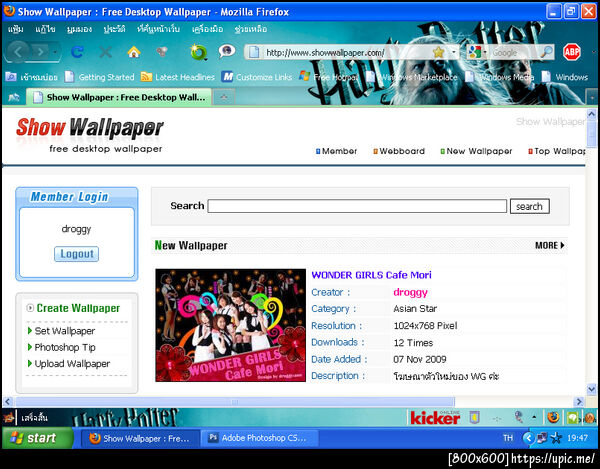Click the page icon in the address bar
Image resolution: width=600 pixels, height=469 pixels.
coord(254,52)
